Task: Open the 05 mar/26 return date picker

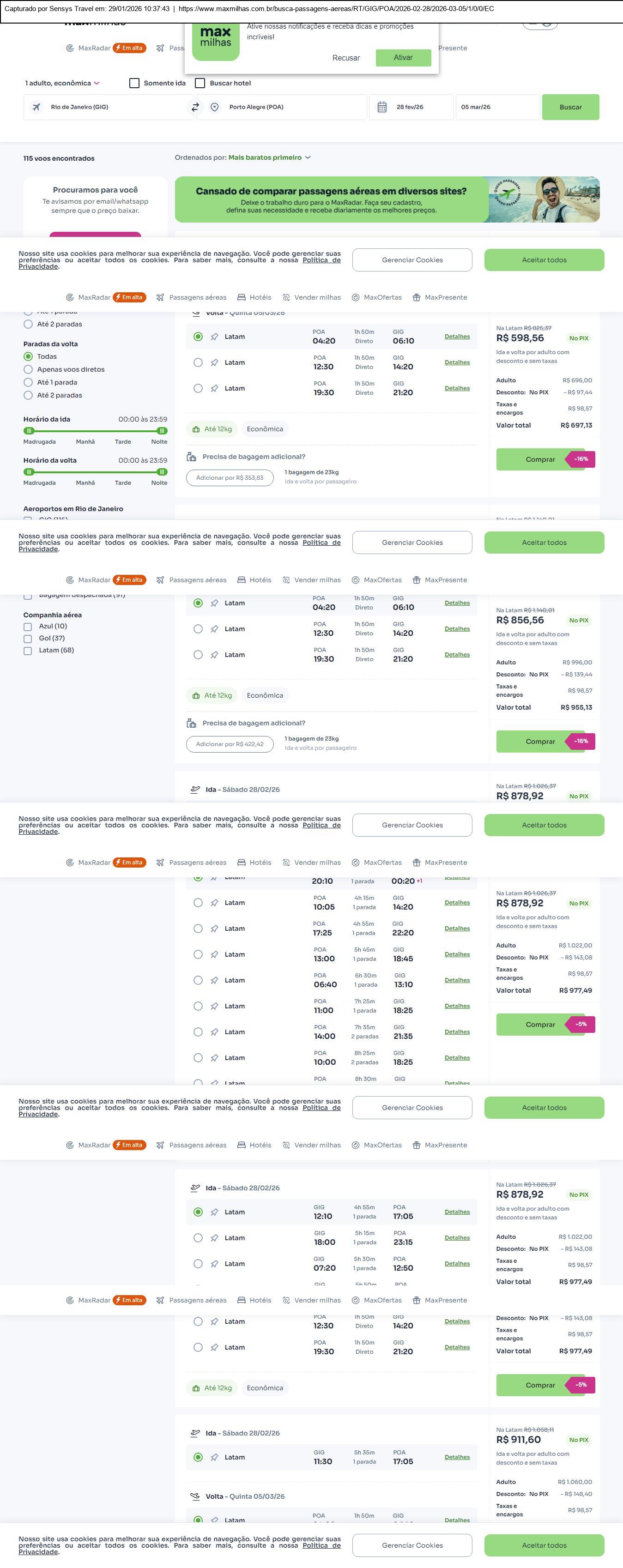Action: (496, 107)
